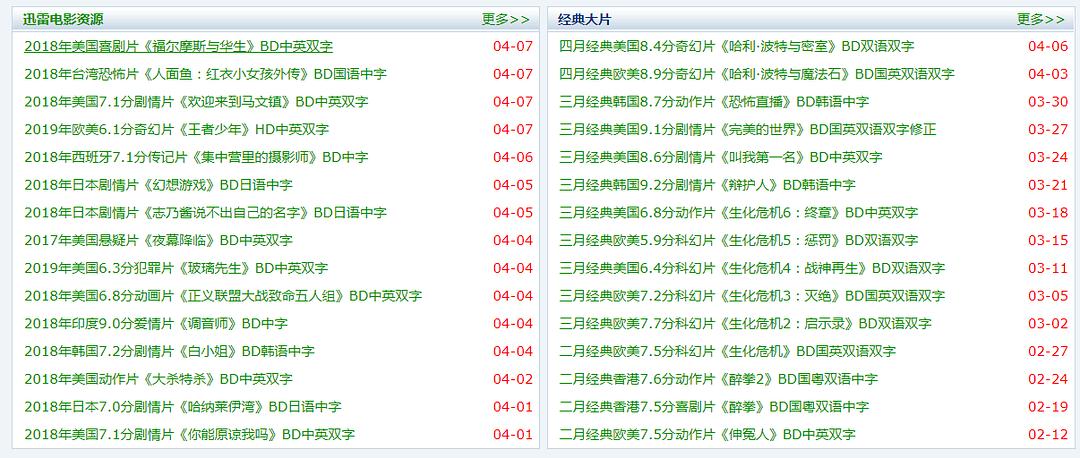Open 《叫我第一名》 BD中英双字 link
The width and height of the screenshot is (1080, 458).
tap(721, 157)
